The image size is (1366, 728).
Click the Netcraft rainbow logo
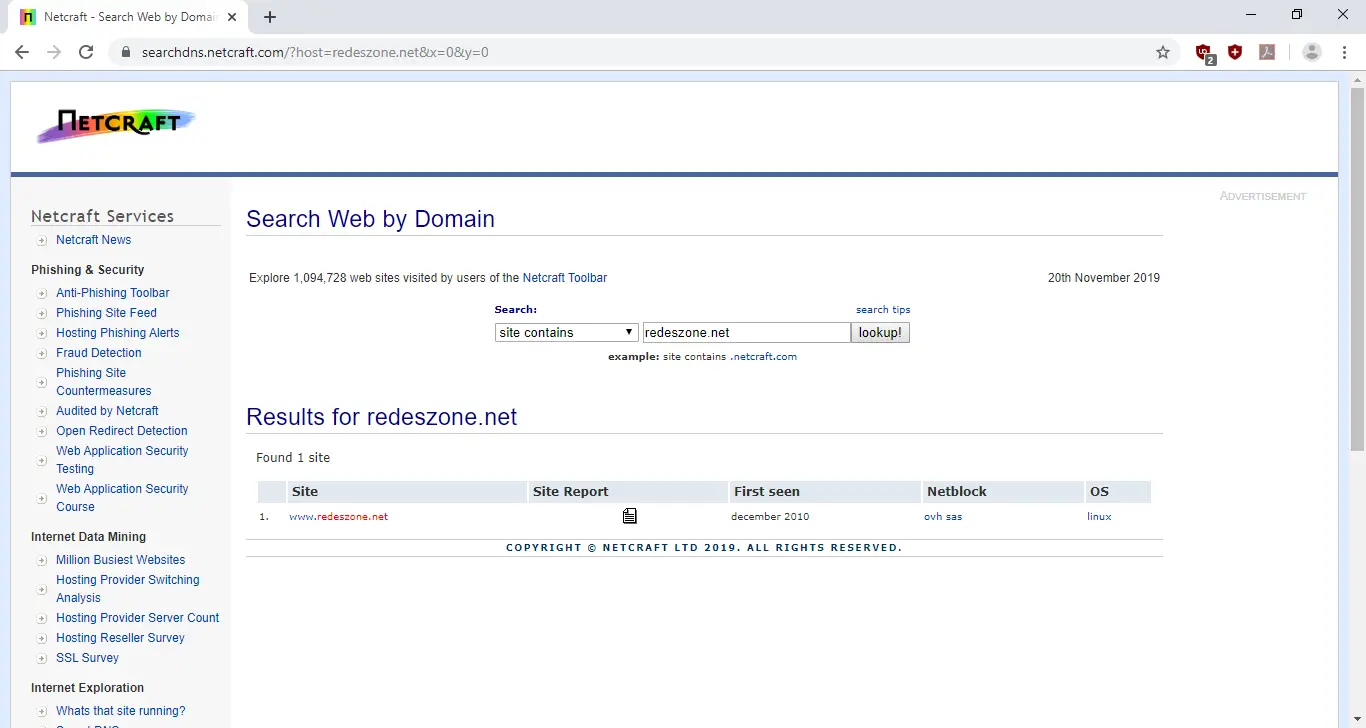point(116,124)
